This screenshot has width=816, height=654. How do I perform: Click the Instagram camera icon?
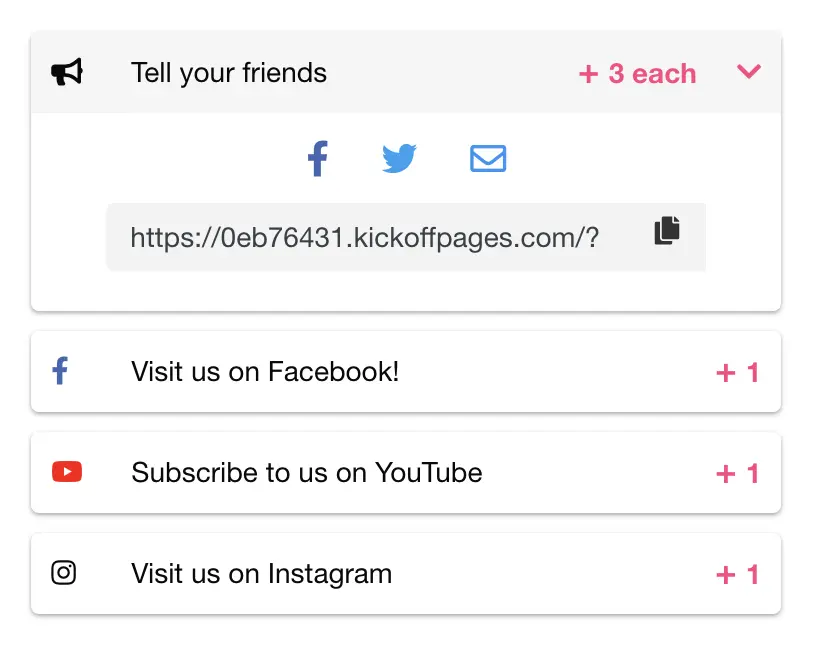(64, 573)
